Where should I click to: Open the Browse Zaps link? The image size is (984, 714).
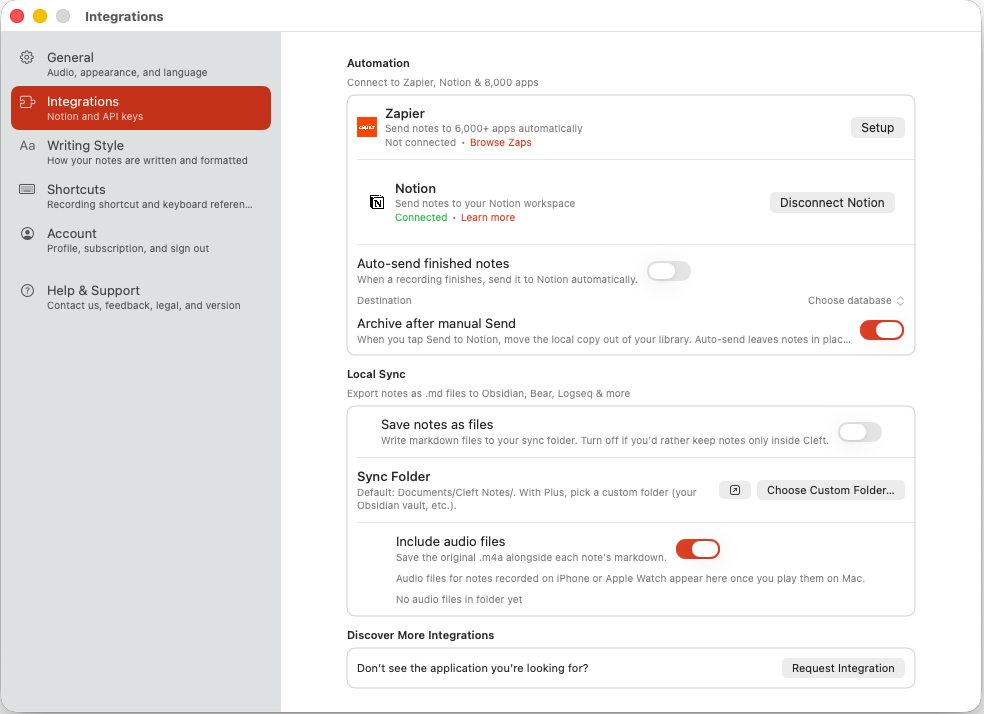point(501,142)
